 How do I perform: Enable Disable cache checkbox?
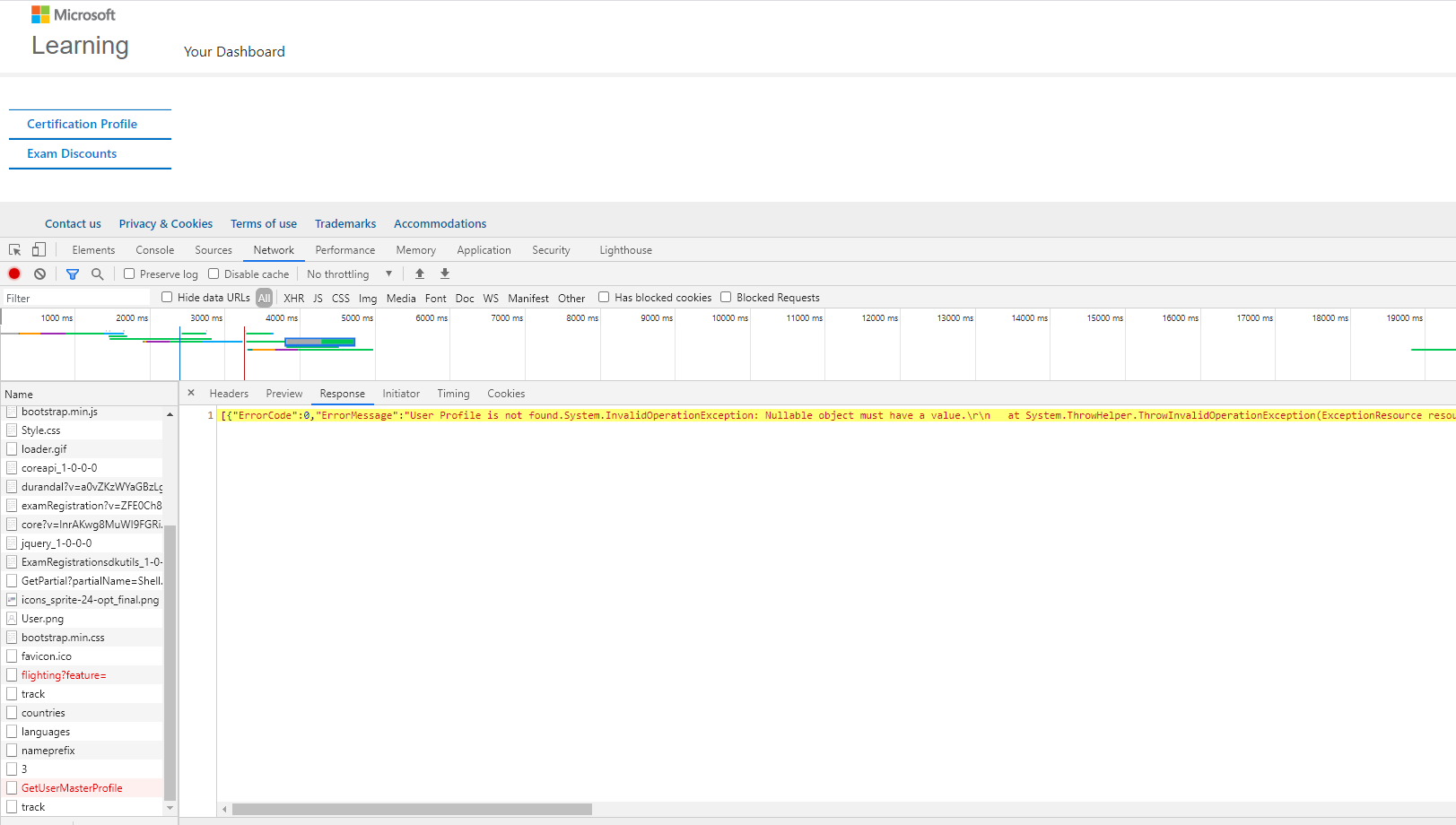pos(214,274)
